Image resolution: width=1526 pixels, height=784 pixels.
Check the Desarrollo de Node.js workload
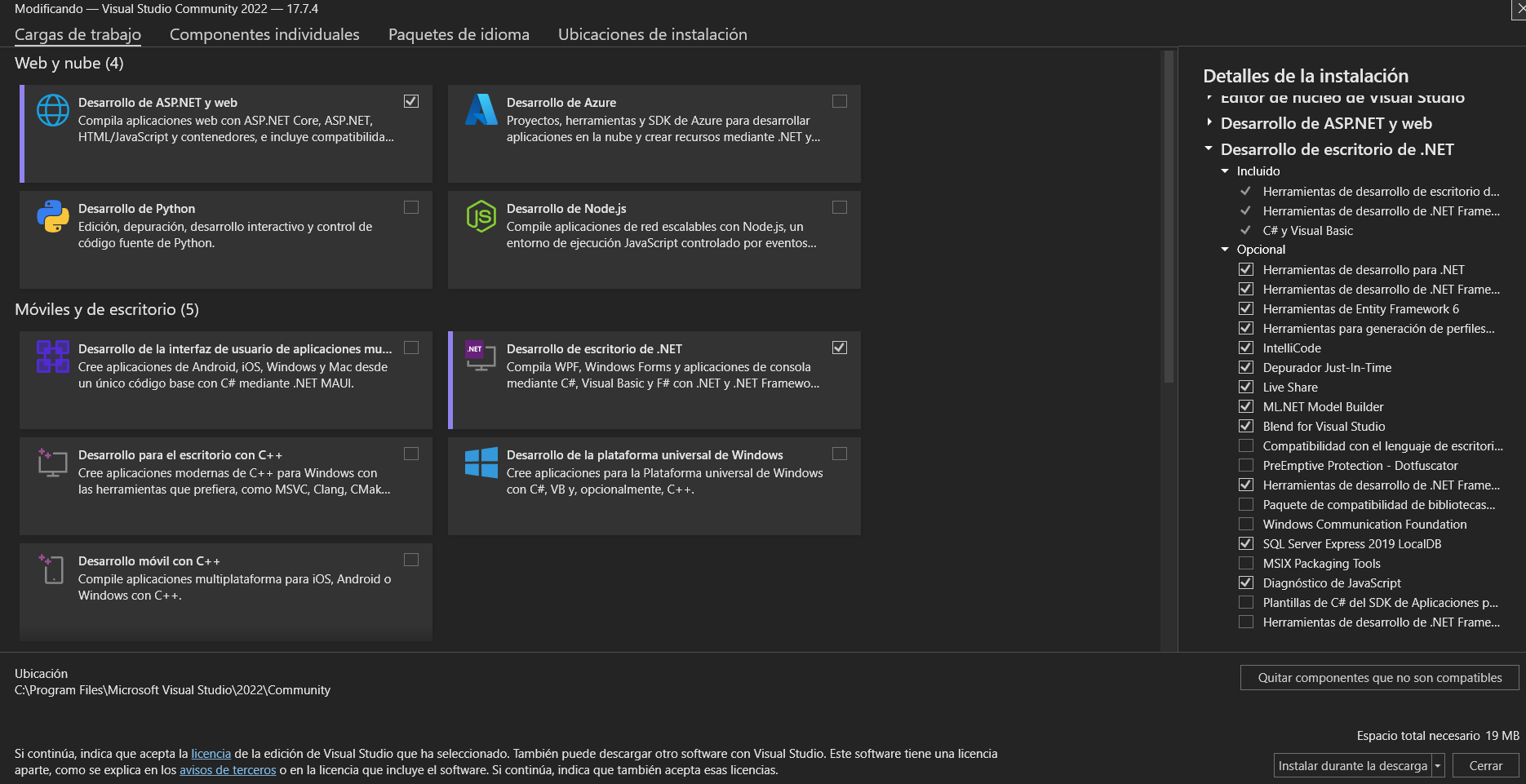tap(840, 207)
